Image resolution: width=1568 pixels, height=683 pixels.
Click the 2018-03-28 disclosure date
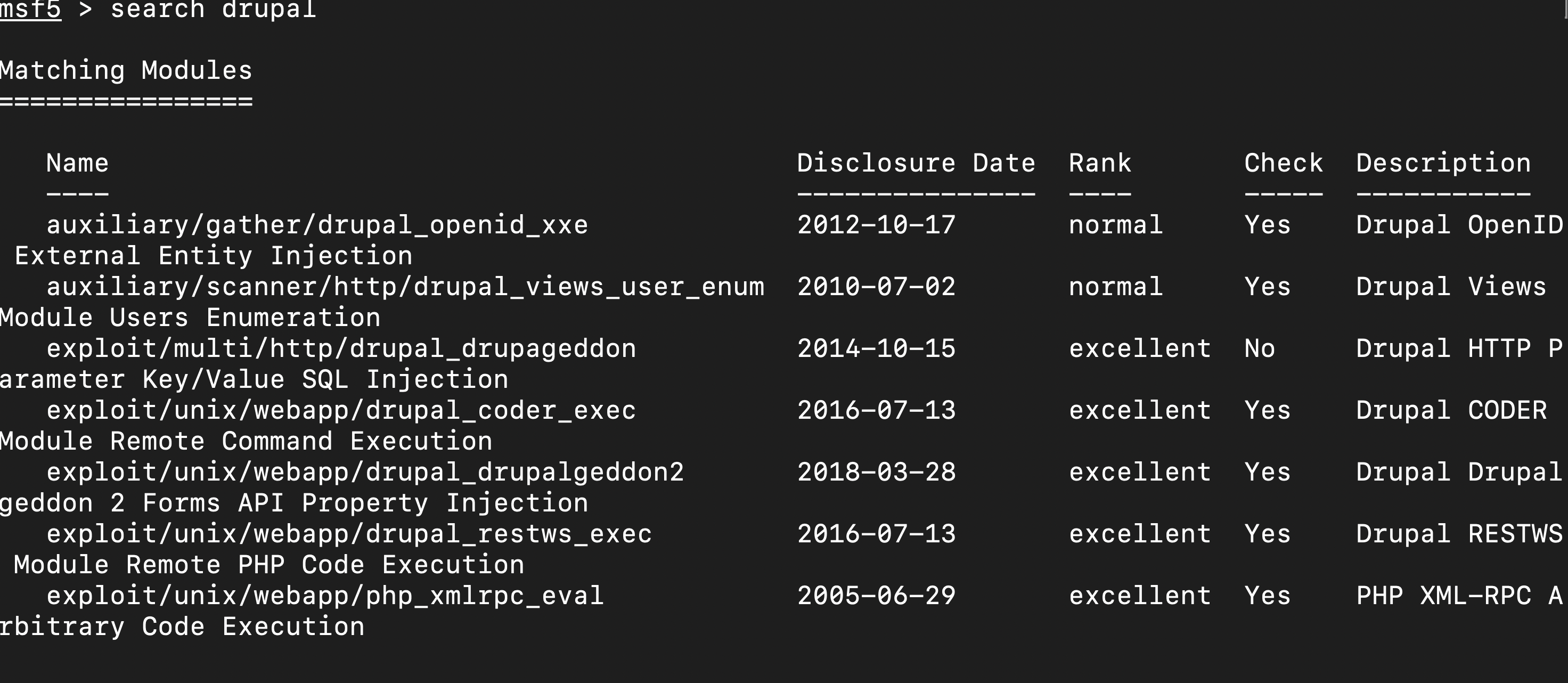877,473
